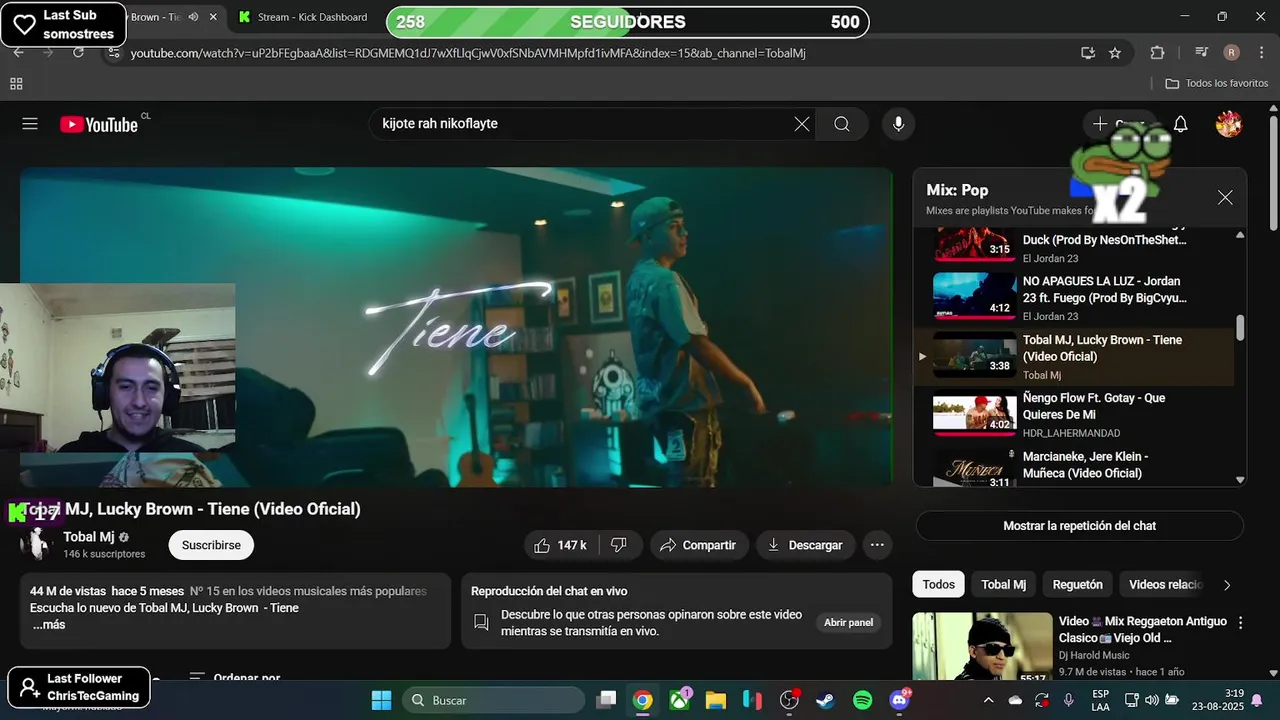Screen dimensions: 1280x720
Task: Bookmark this page with star icon
Action: click(x=1115, y=53)
